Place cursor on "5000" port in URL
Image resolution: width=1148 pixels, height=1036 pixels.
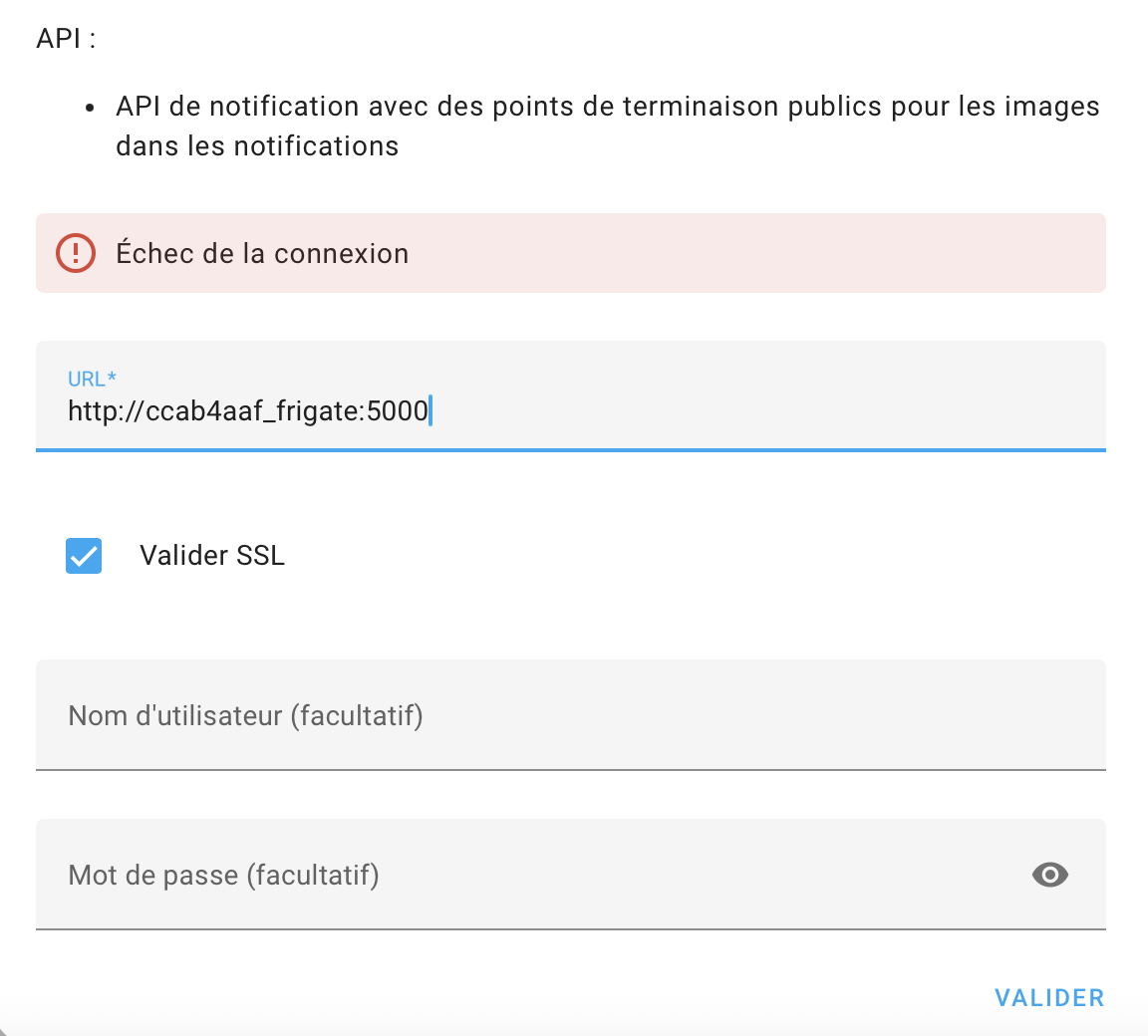(x=398, y=410)
